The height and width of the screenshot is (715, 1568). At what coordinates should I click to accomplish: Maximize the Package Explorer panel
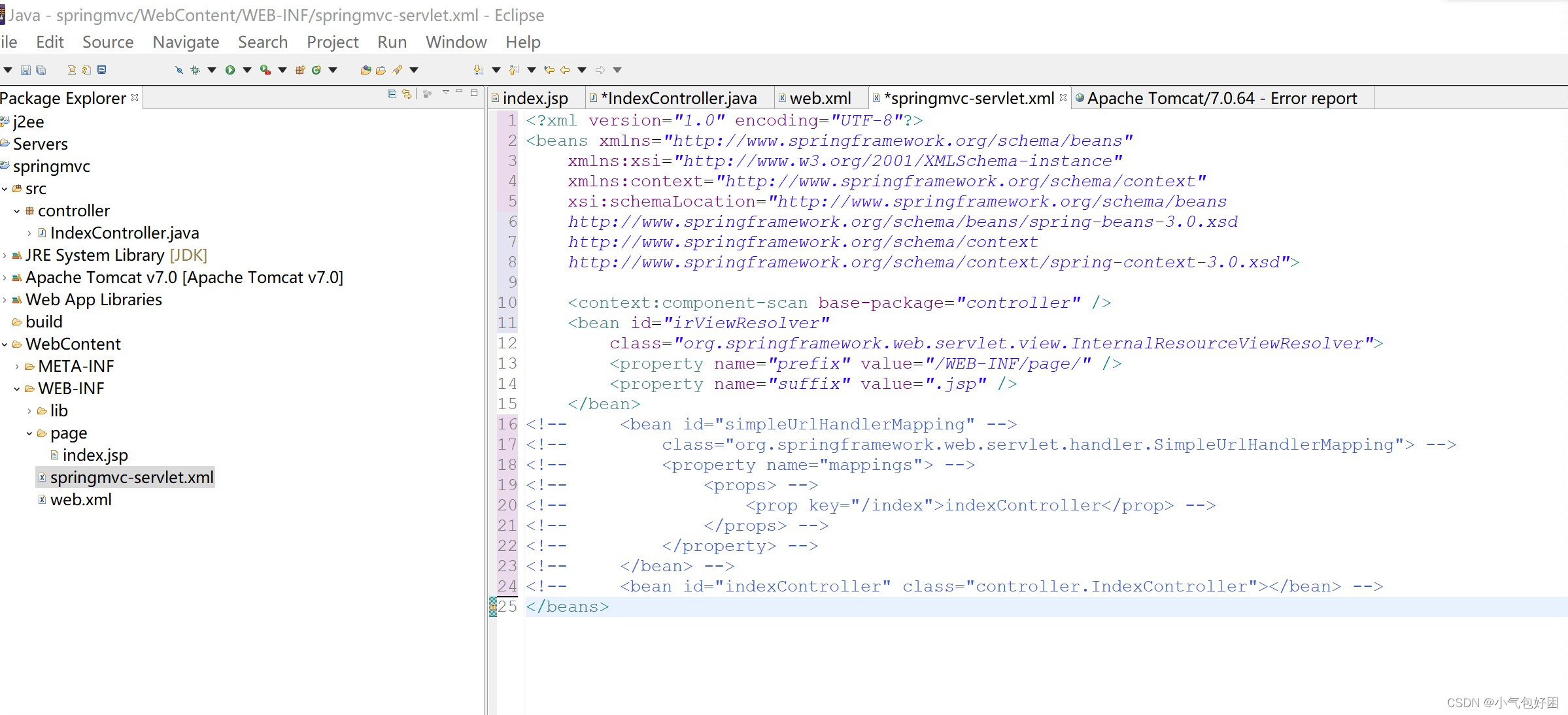tap(474, 93)
